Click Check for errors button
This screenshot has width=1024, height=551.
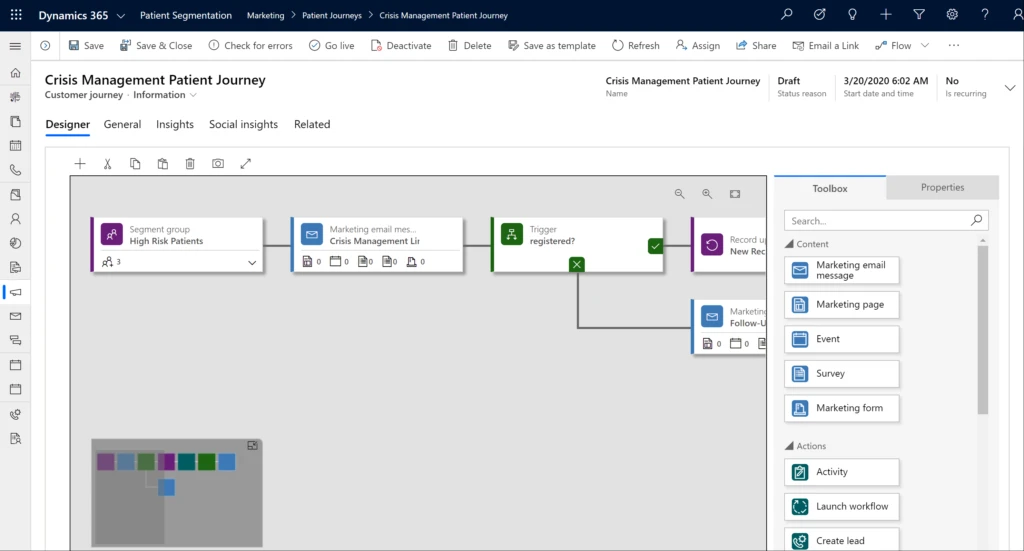click(250, 46)
